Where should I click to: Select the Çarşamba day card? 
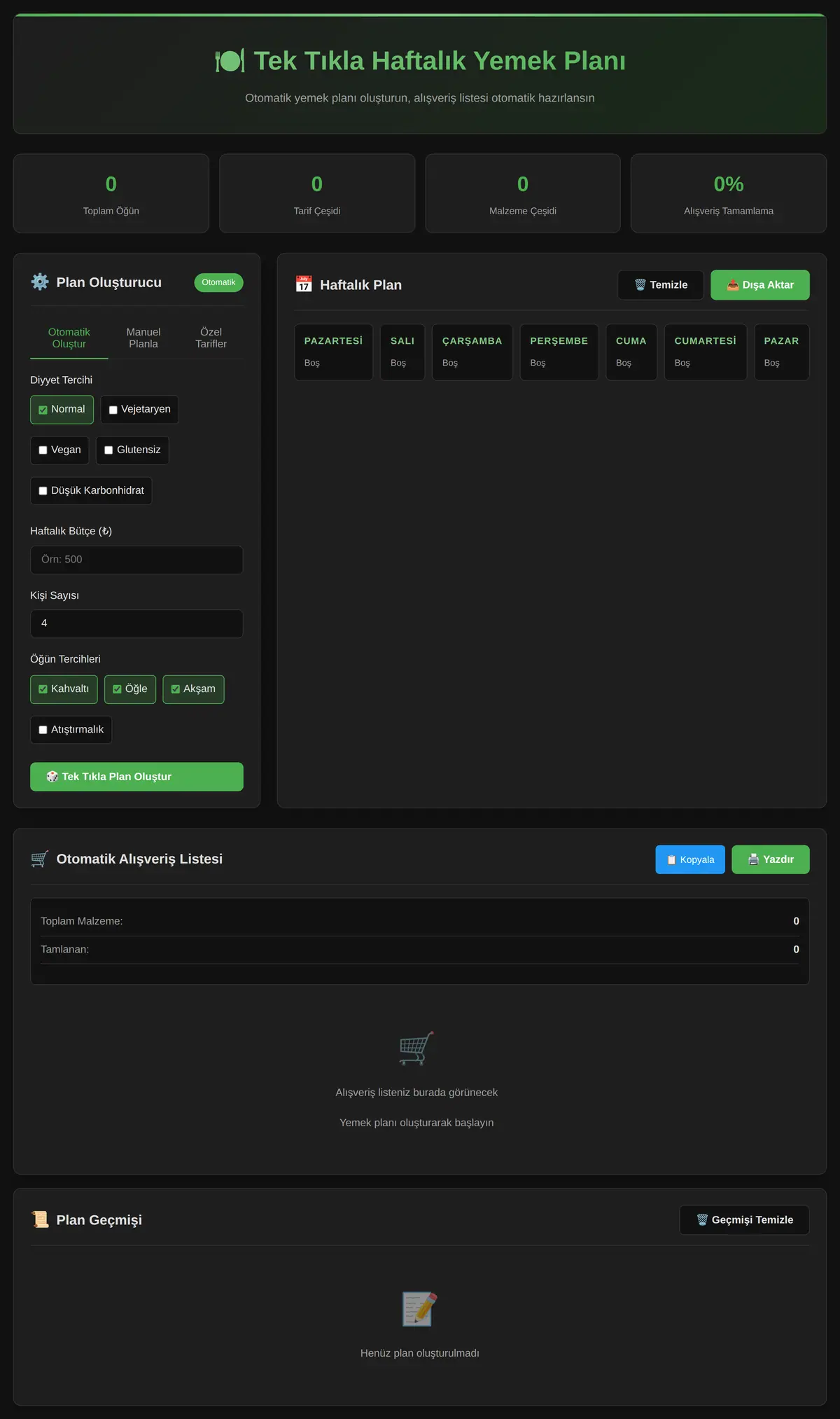point(472,352)
